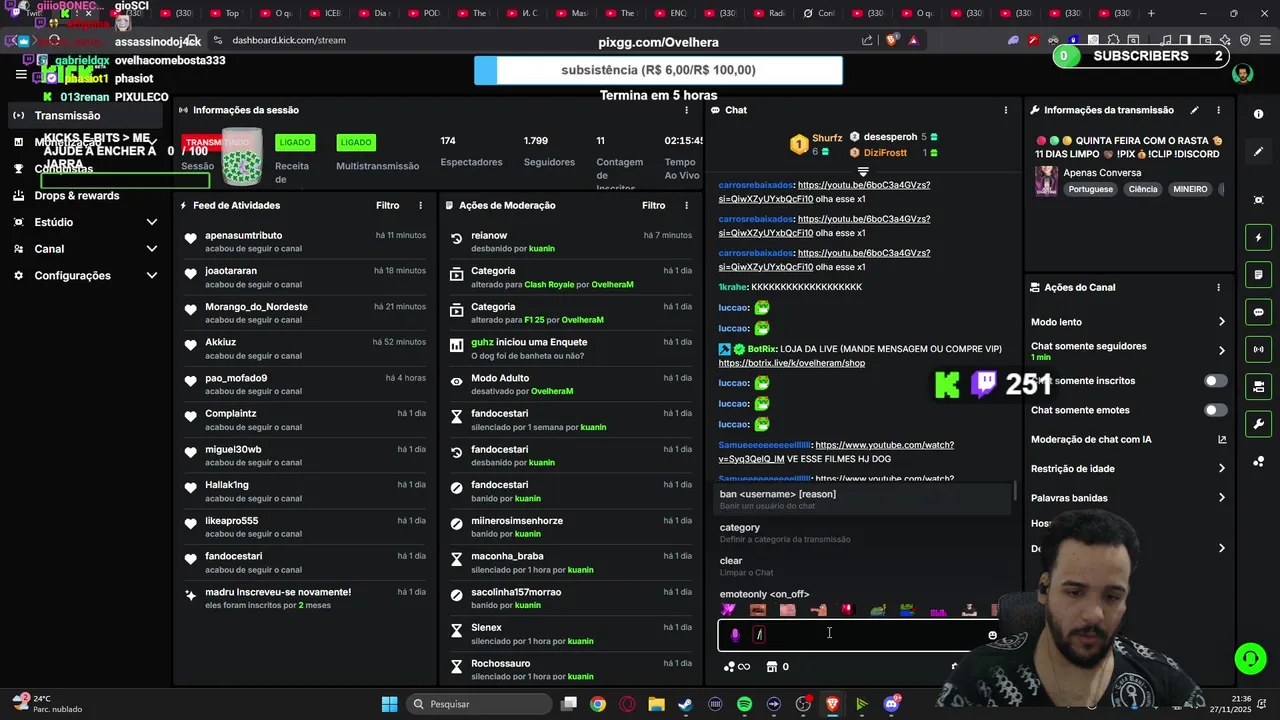The image size is (1280, 720).
Task: Click the Chat panel scrollbar
Action: [x=1016, y=492]
